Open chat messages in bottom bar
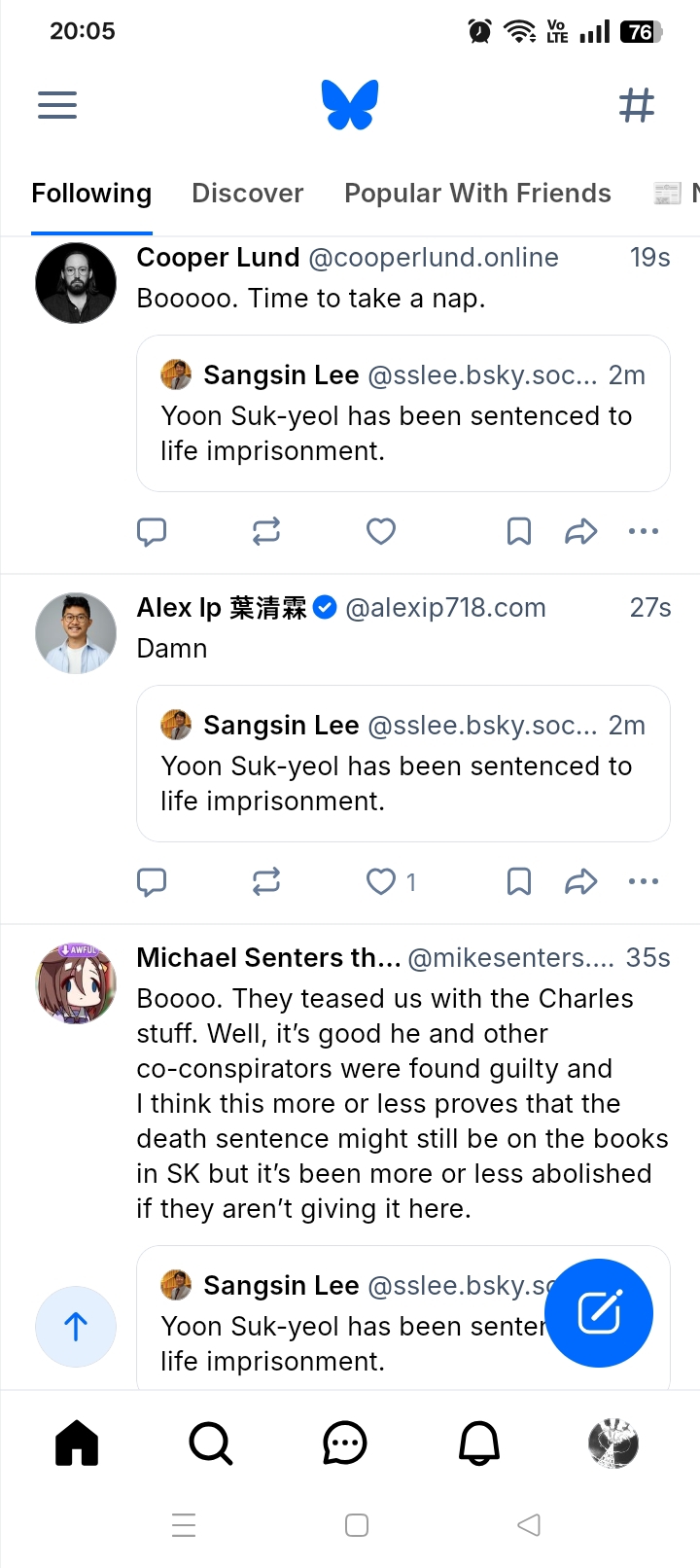 tap(344, 1443)
